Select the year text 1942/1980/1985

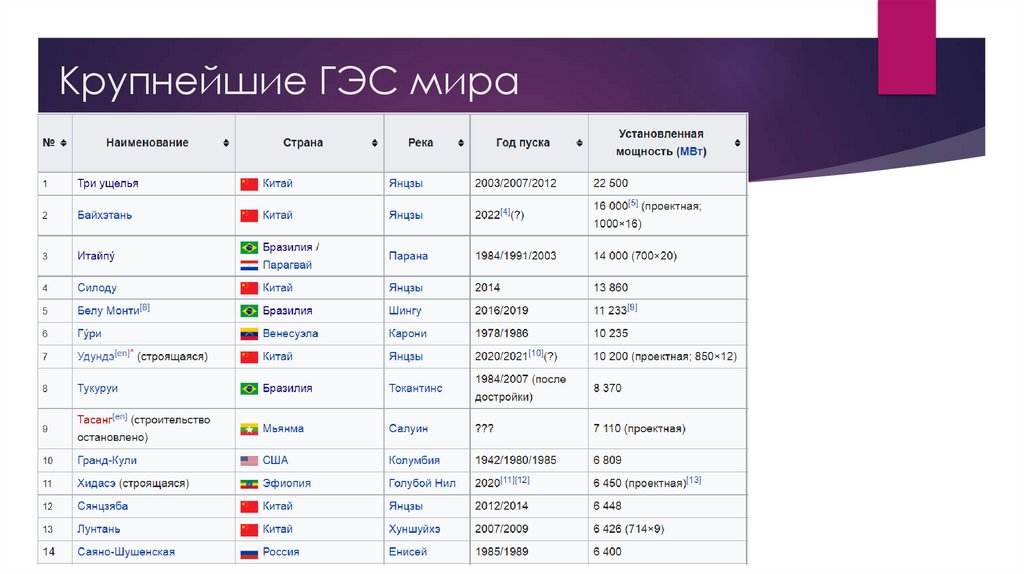(515, 460)
